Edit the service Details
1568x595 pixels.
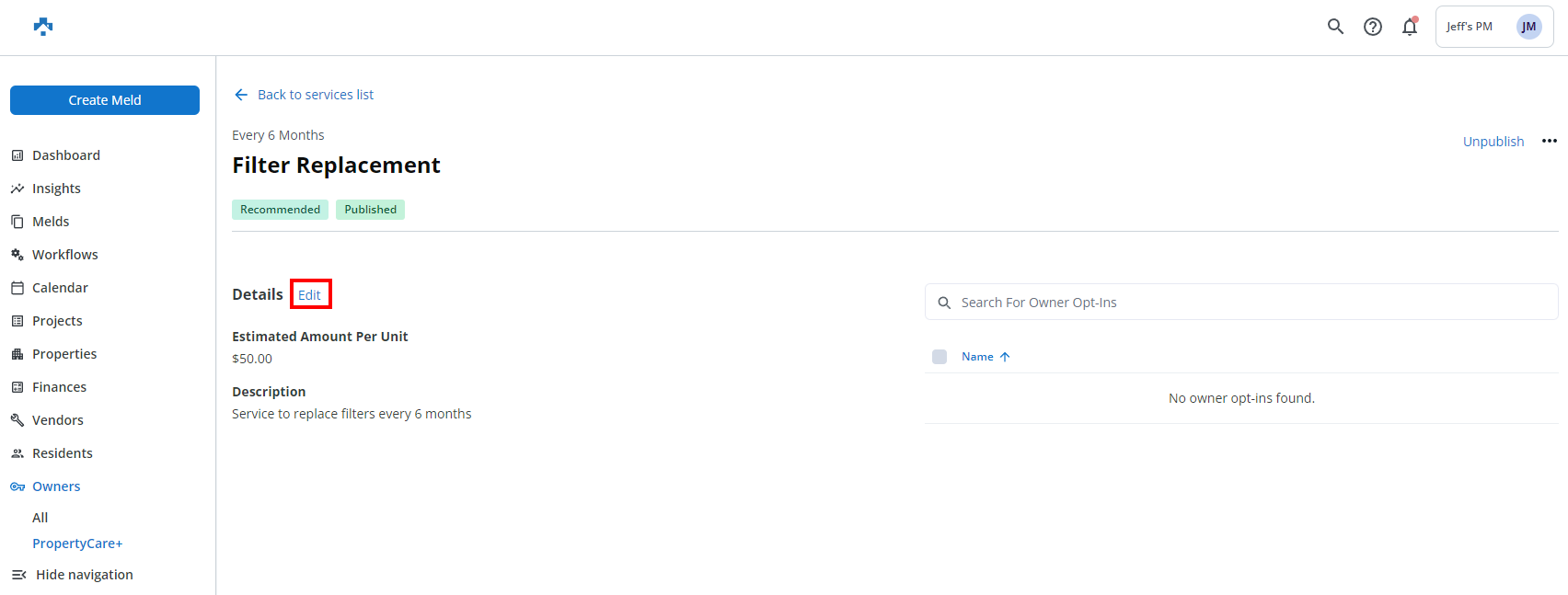[309, 295]
